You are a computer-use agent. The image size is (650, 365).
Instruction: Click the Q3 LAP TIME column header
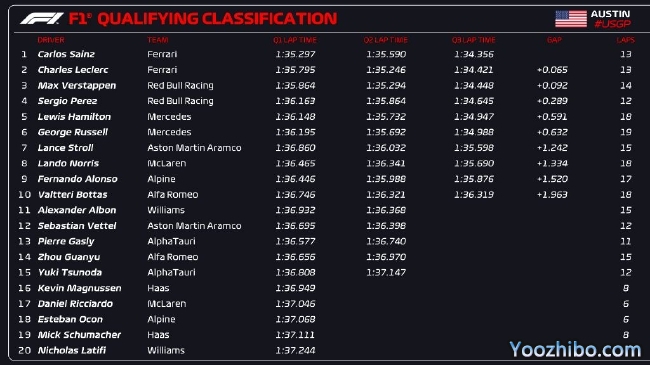click(473, 40)
